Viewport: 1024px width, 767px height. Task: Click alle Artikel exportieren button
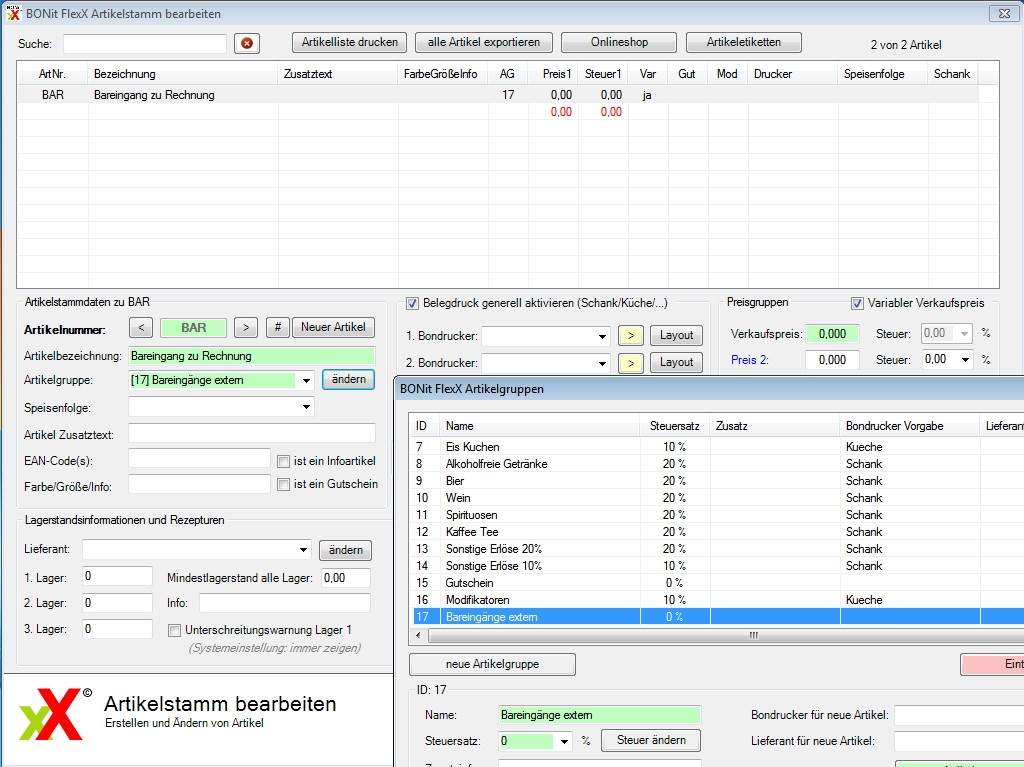[x=484, y=42]
